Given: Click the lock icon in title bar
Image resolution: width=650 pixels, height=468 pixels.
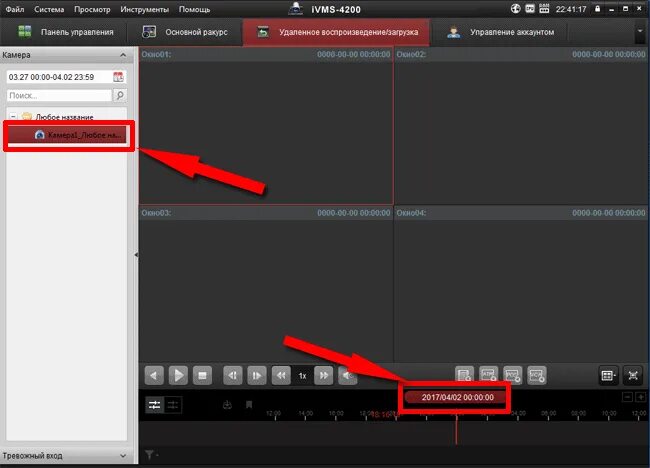Looking at the screenshot, I should (597, 9).
